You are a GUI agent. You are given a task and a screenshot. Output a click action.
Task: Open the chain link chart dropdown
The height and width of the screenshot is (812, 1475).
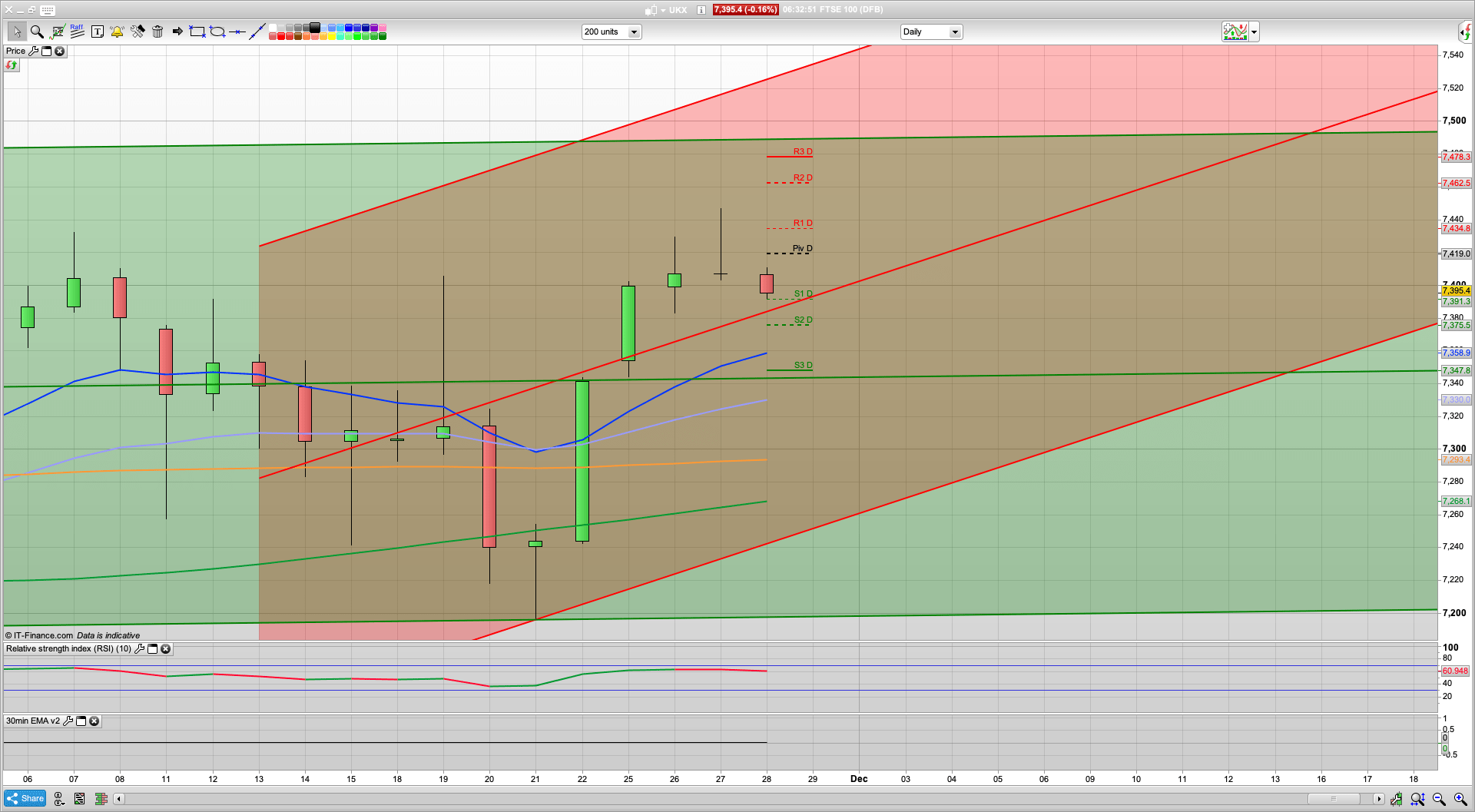coord(59,799)
